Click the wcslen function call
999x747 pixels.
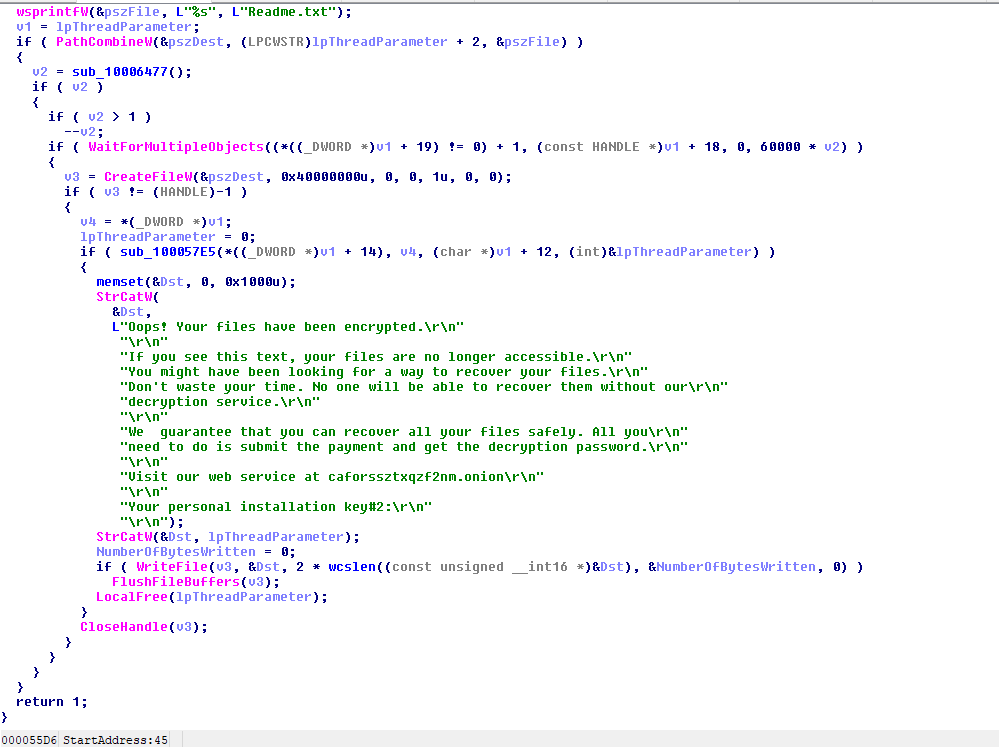tap(352, 567)
